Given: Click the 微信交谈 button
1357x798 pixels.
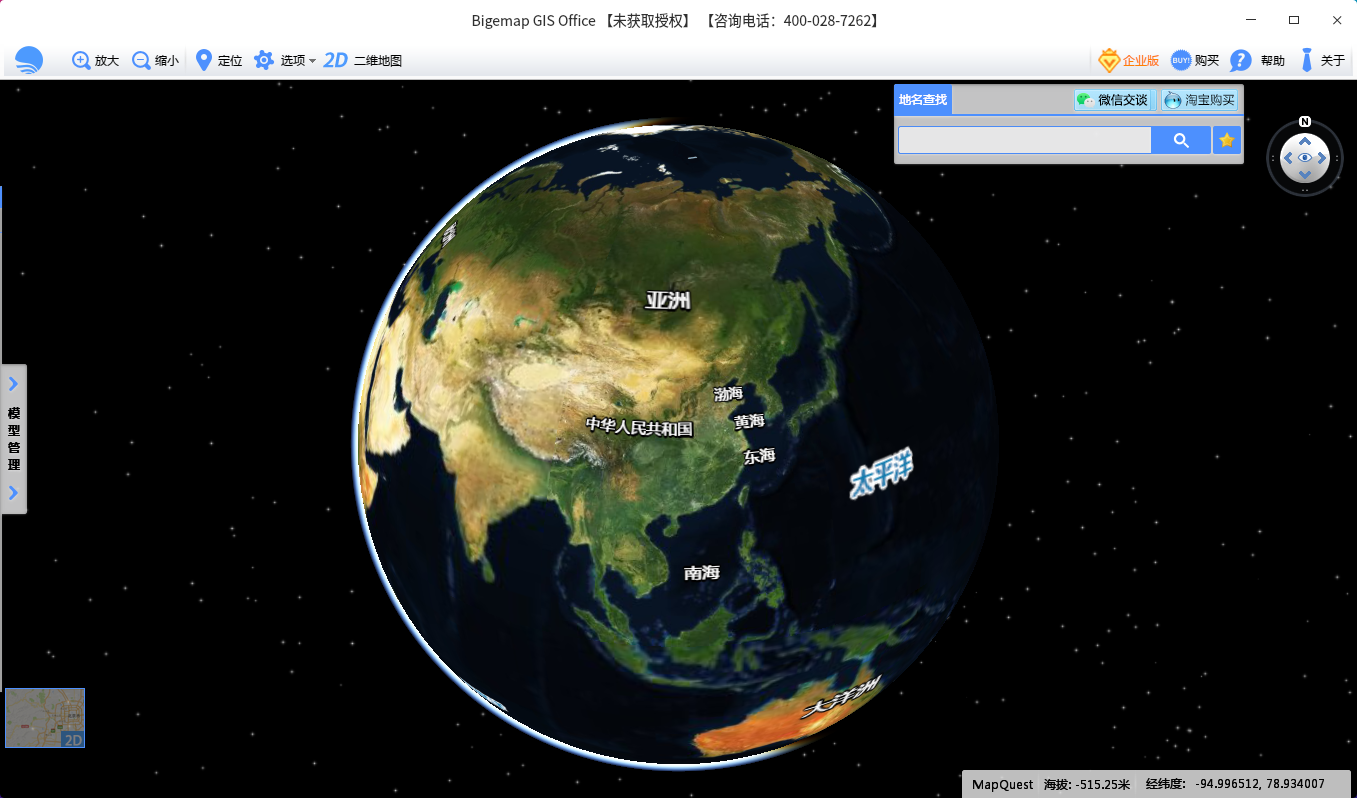Looking at the screenshot, I should 1114,100.
